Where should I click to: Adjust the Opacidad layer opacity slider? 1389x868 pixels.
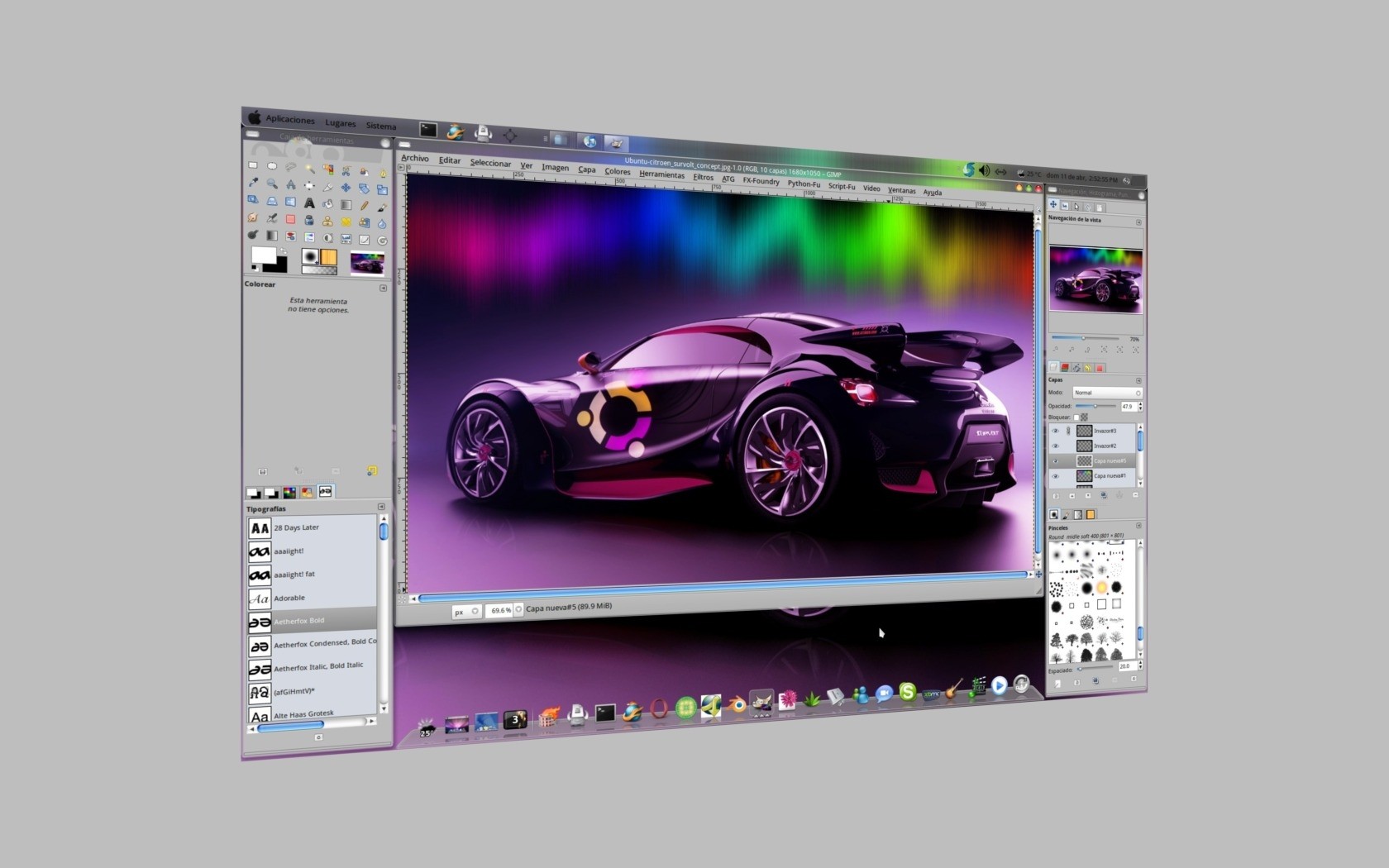[x=1095, y=406]
